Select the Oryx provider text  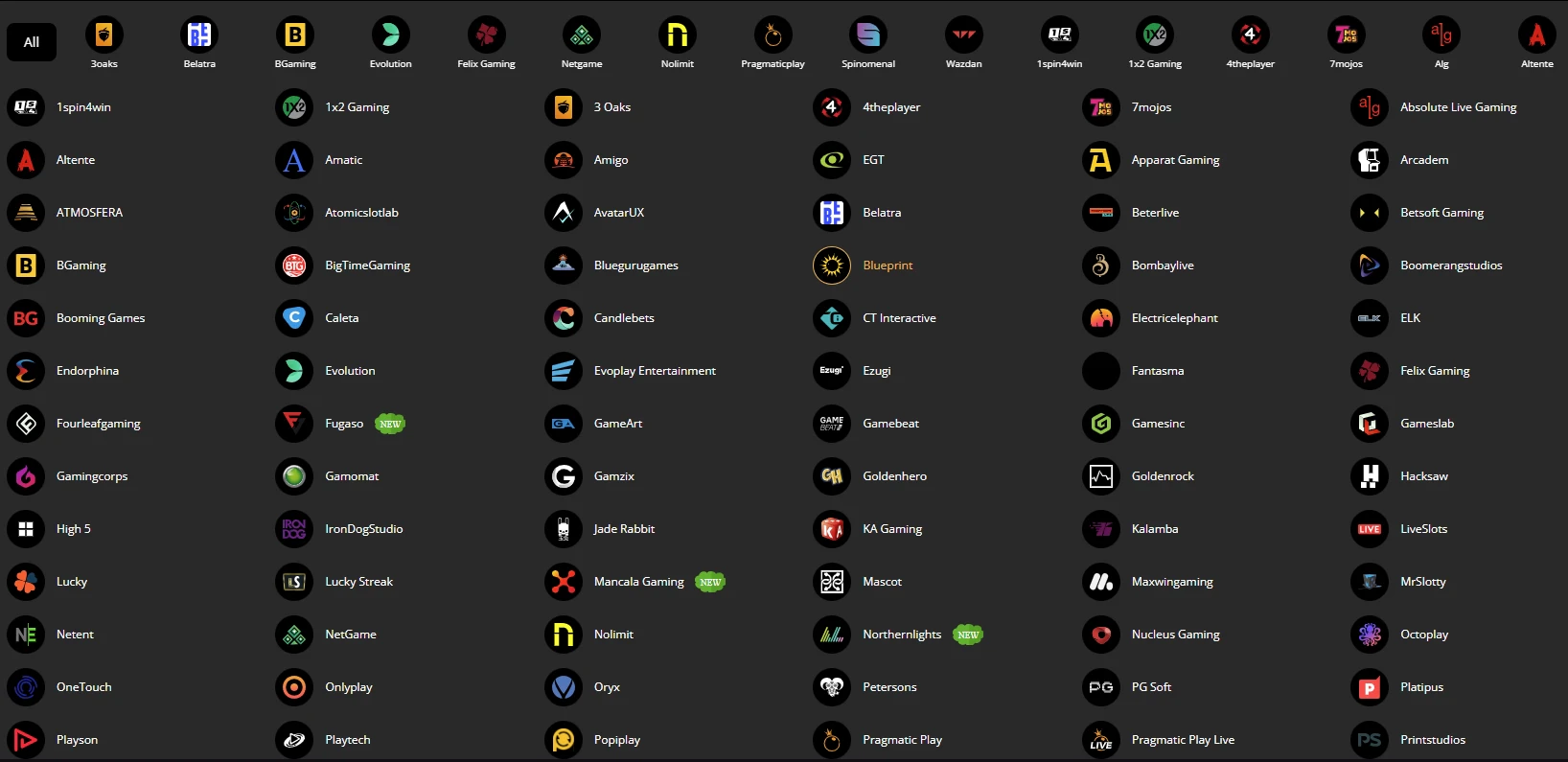pyautogui.click(x=607, y=687)
